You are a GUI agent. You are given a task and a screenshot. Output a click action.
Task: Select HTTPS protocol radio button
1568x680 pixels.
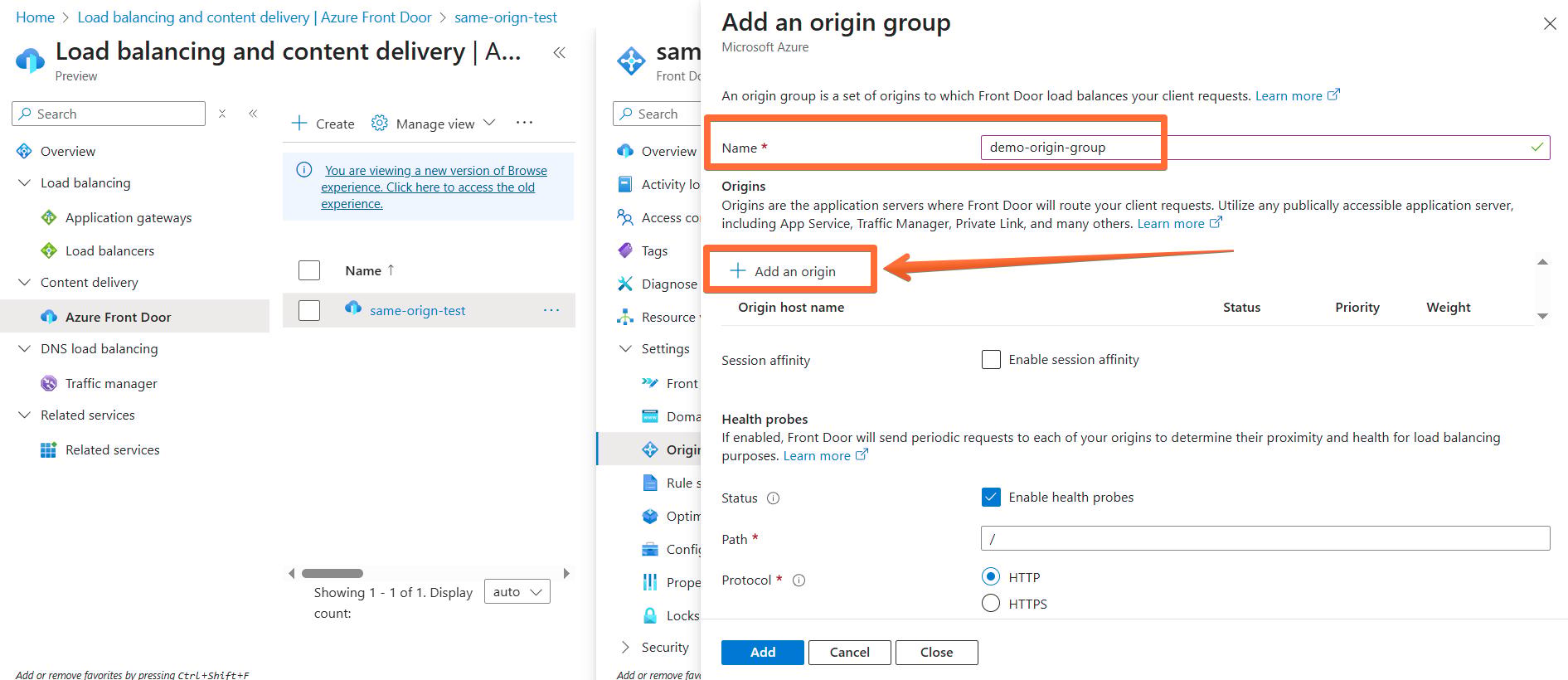click(991, 603)
